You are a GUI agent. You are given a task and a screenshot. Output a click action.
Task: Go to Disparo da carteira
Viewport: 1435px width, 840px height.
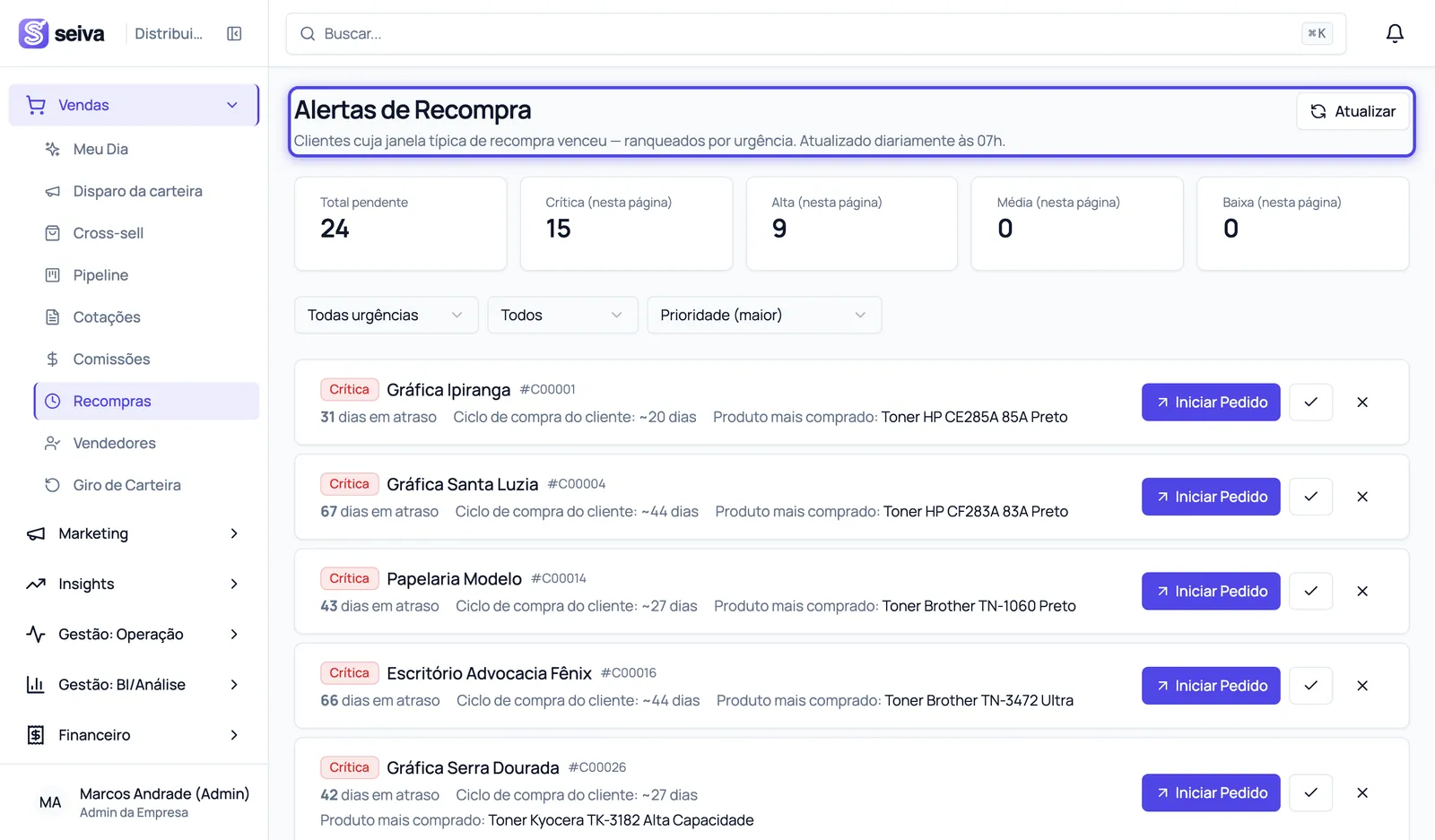(146, 191)
